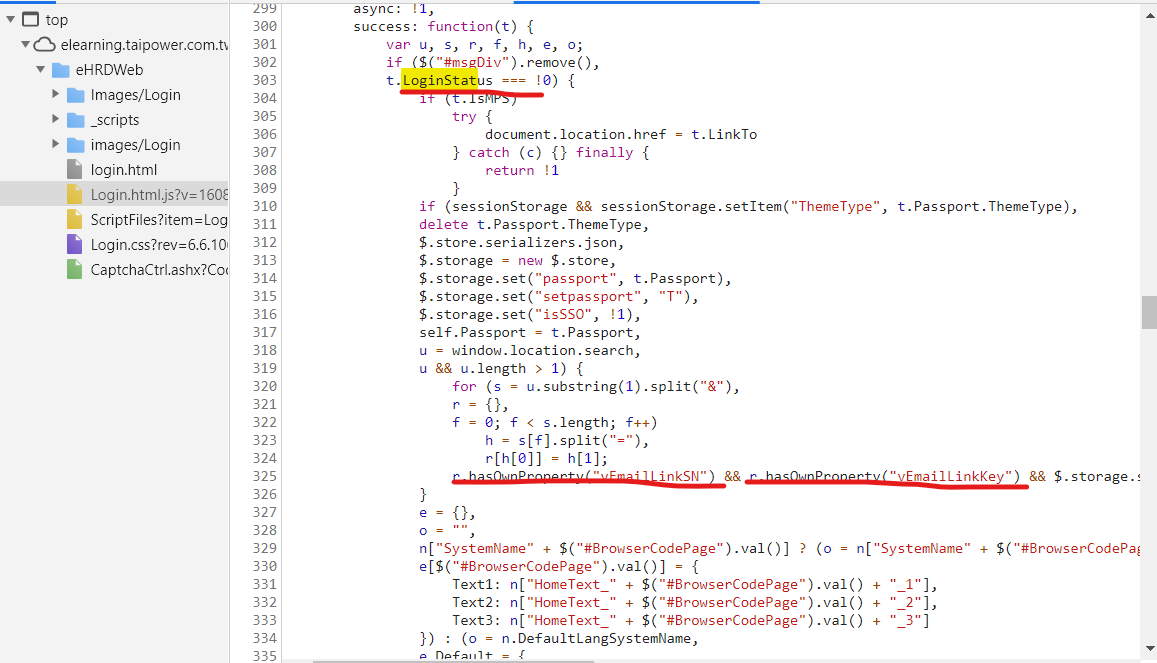Click n.DefaultLangSystemName on line 334
Image resolution: width=1157 pixels, height=663 pixels.
click(x=595, y=639)
